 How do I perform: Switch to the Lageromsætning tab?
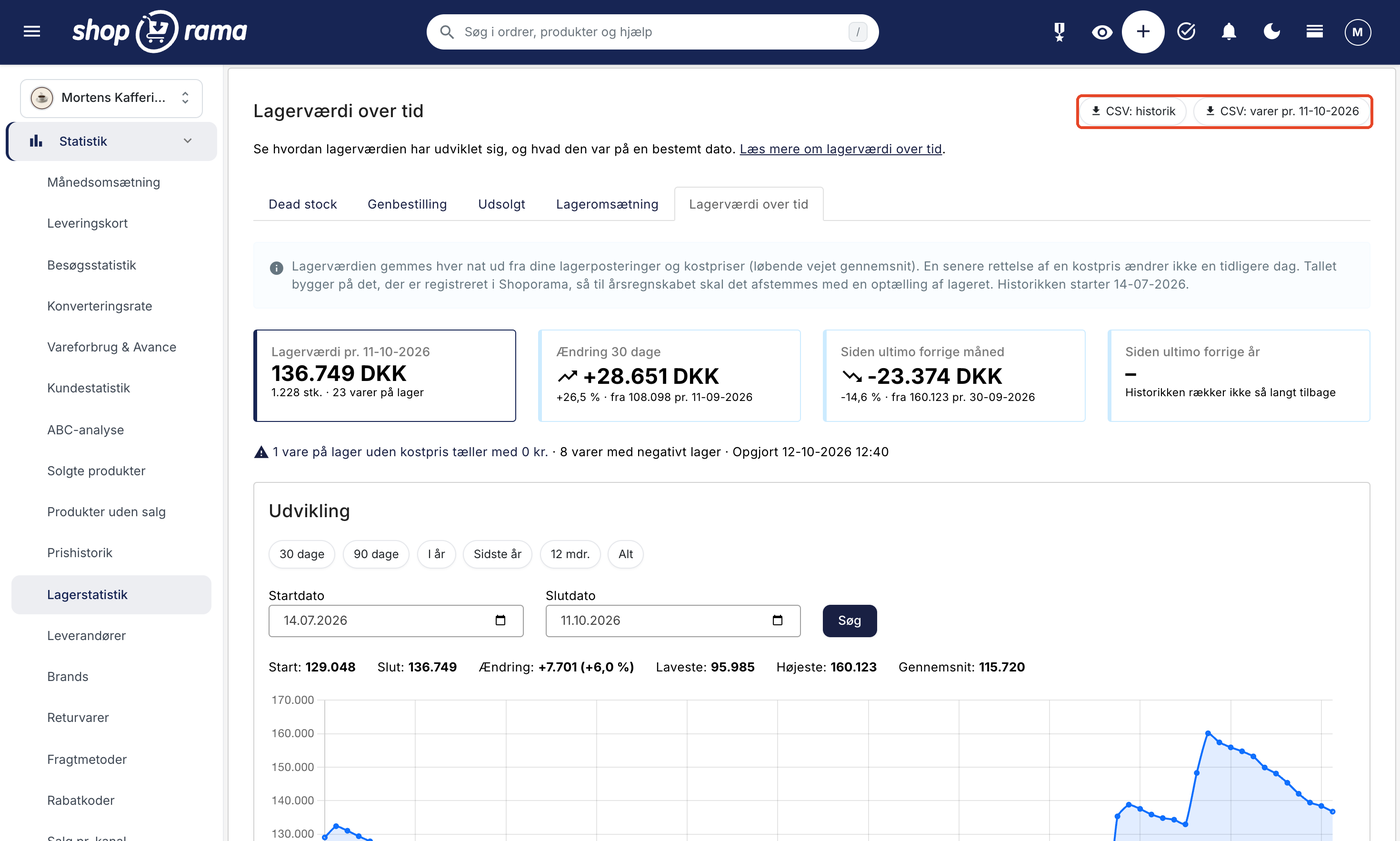(x=607, y=204)
